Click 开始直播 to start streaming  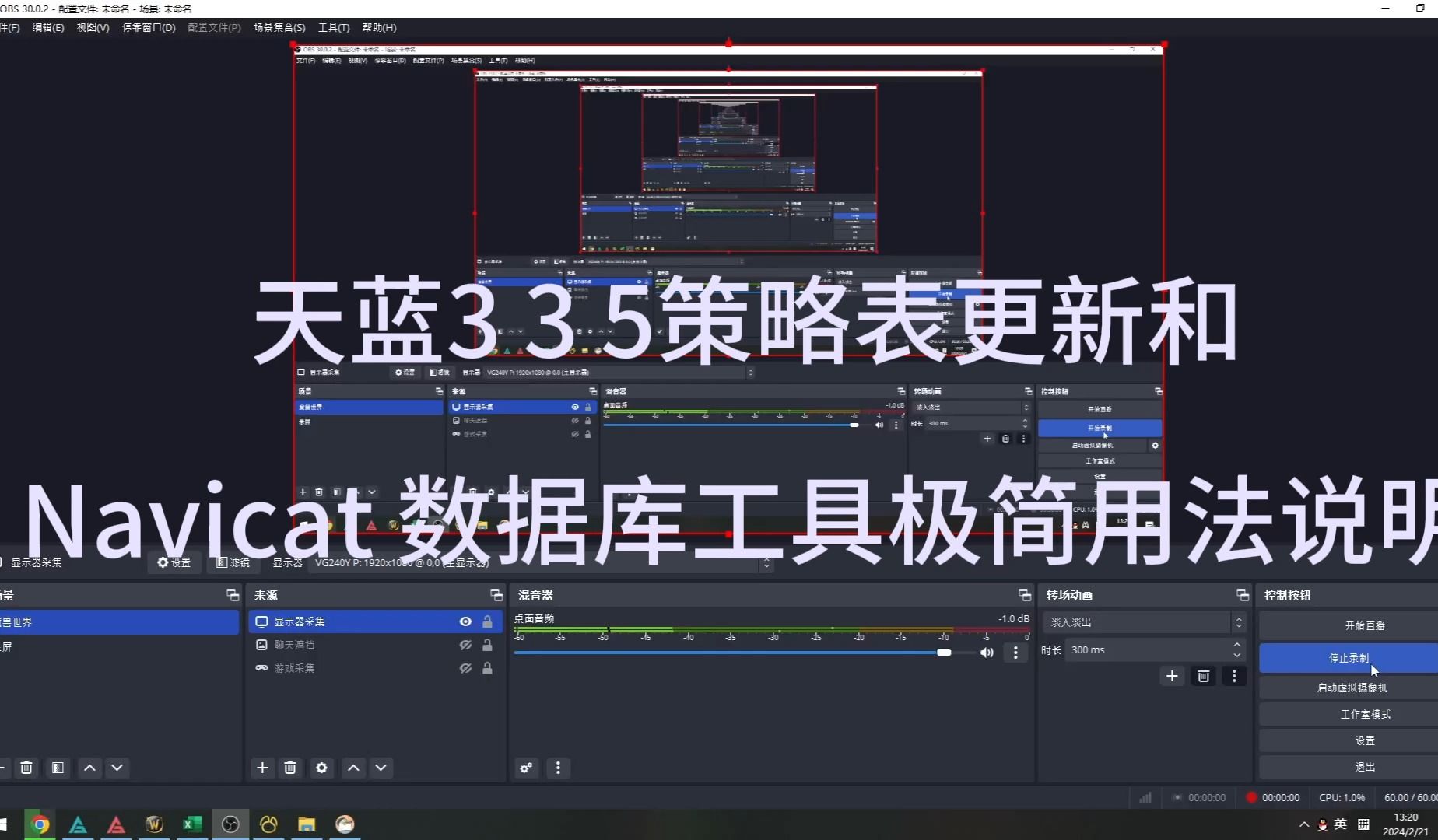click(x=1365, y=625)
